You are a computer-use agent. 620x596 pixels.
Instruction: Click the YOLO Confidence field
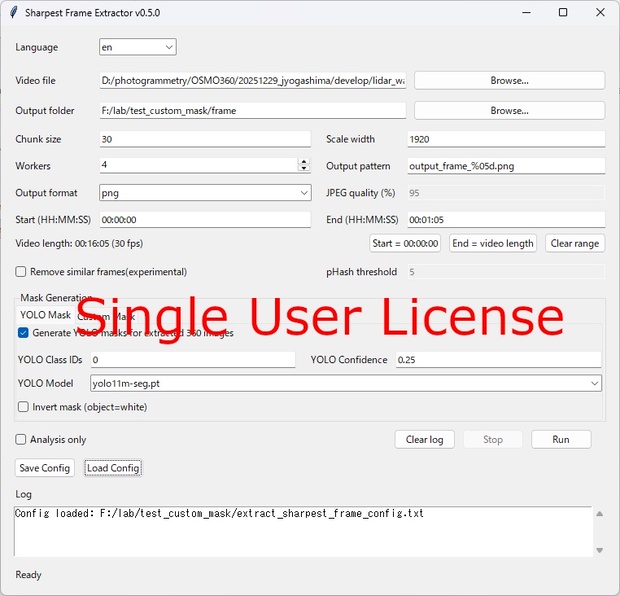pos(499,360)
